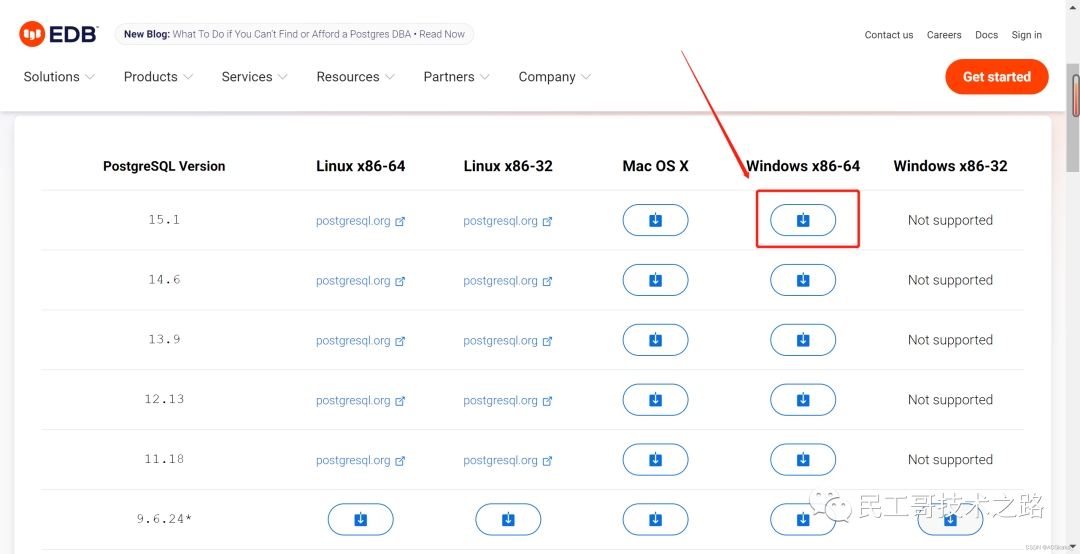This screenshot has width=1080, height=554.
Task: Open the 15.1 Linux x86-32 postgresql.org link
Action: 508,221
